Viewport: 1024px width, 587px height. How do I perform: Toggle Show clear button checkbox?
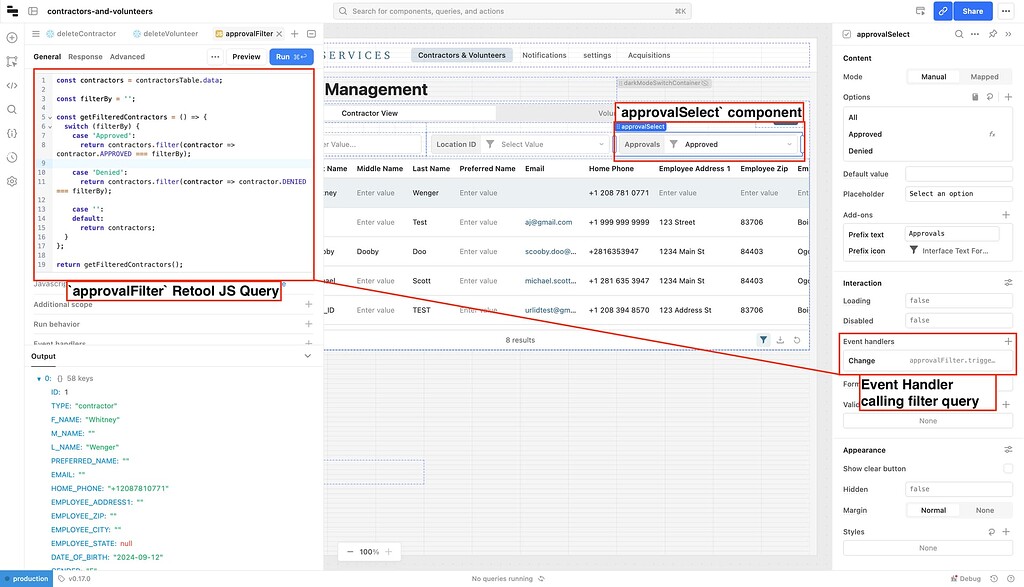click(1008, 468)
